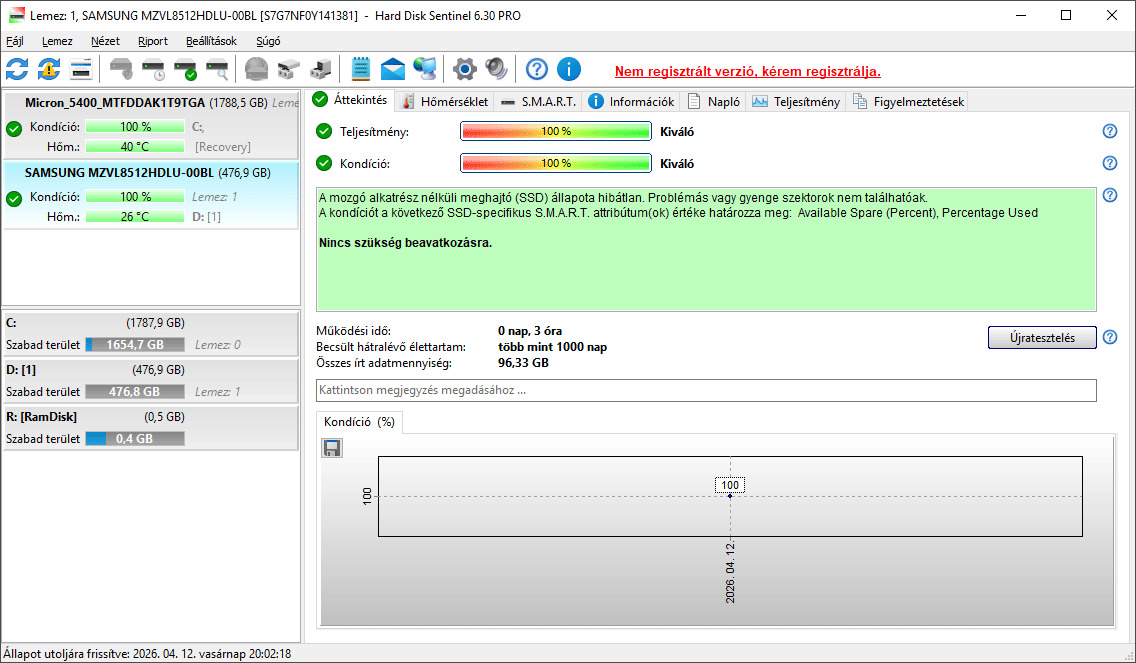Open settings via the gear icon
The height and width of the screenshot is (663, 1136).
(464, 70)
